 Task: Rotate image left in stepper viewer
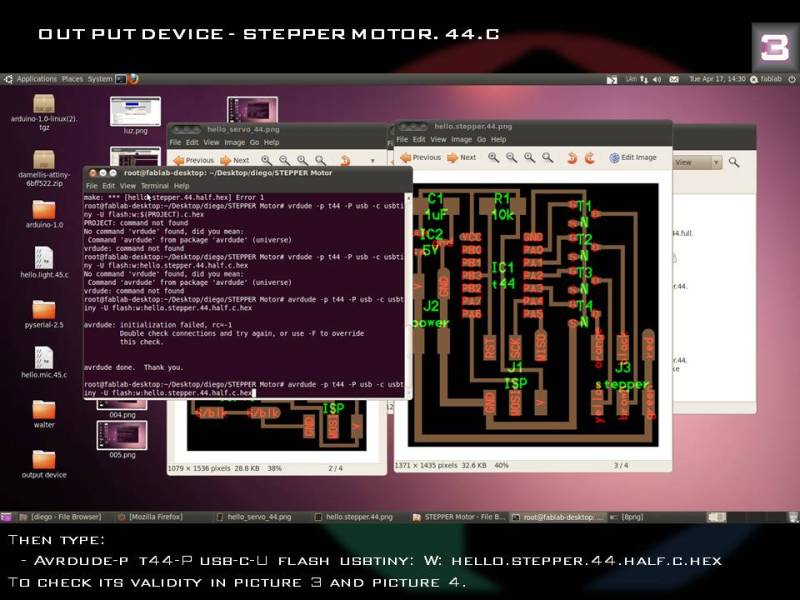[x=572, y=158]
